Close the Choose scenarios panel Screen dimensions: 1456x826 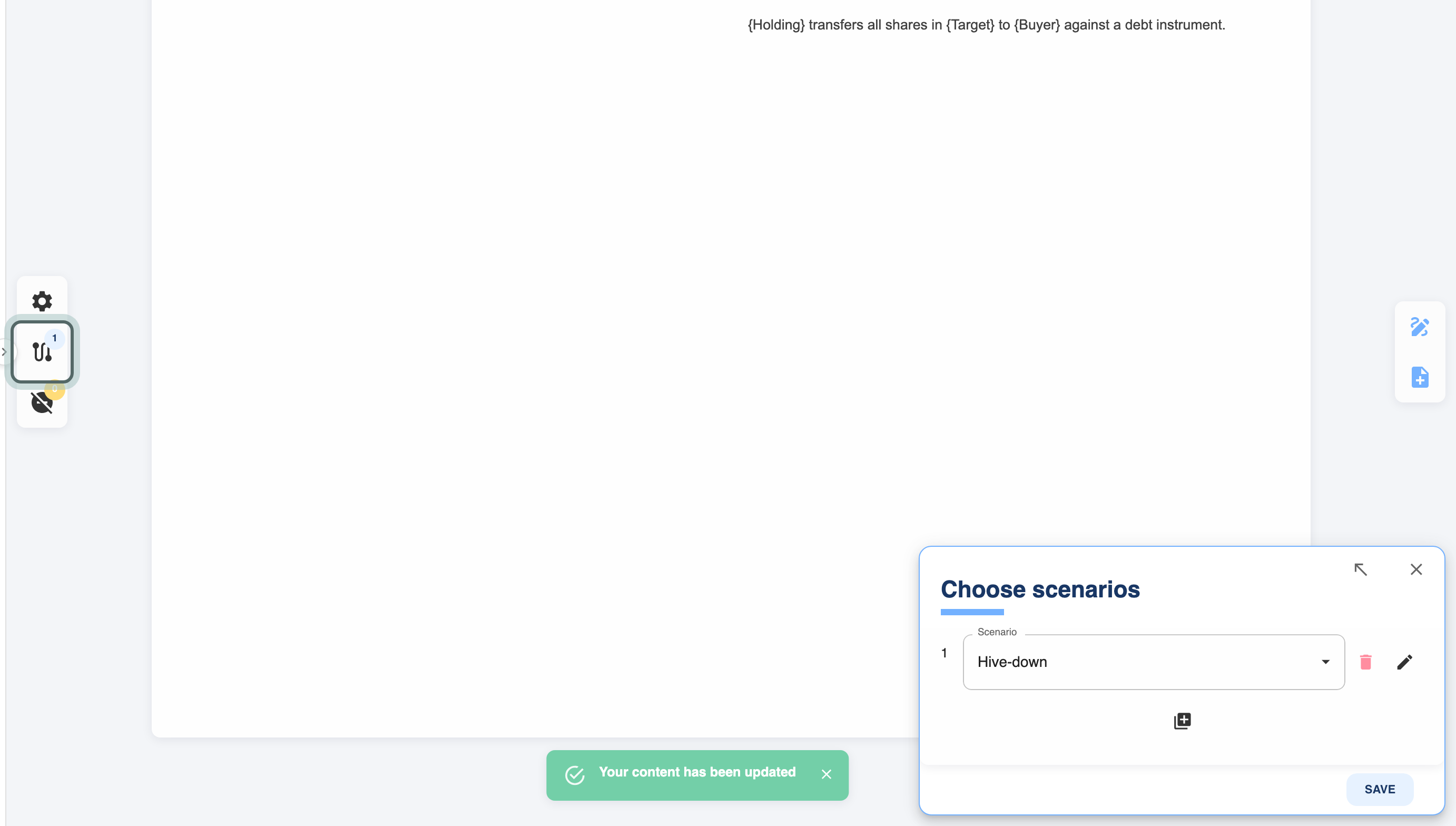[x=1416, y=569]
